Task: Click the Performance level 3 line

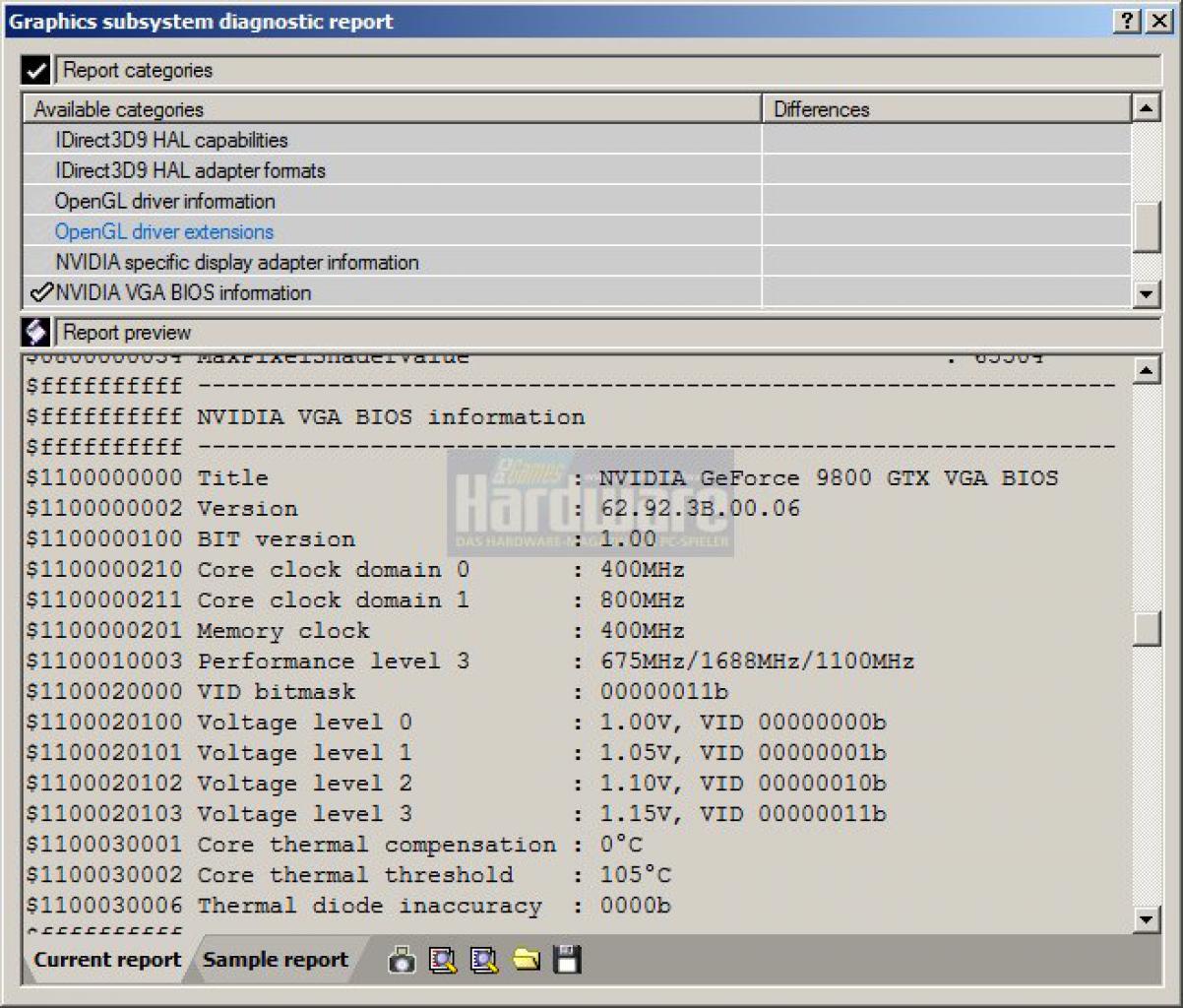Action: pos(470,661)
